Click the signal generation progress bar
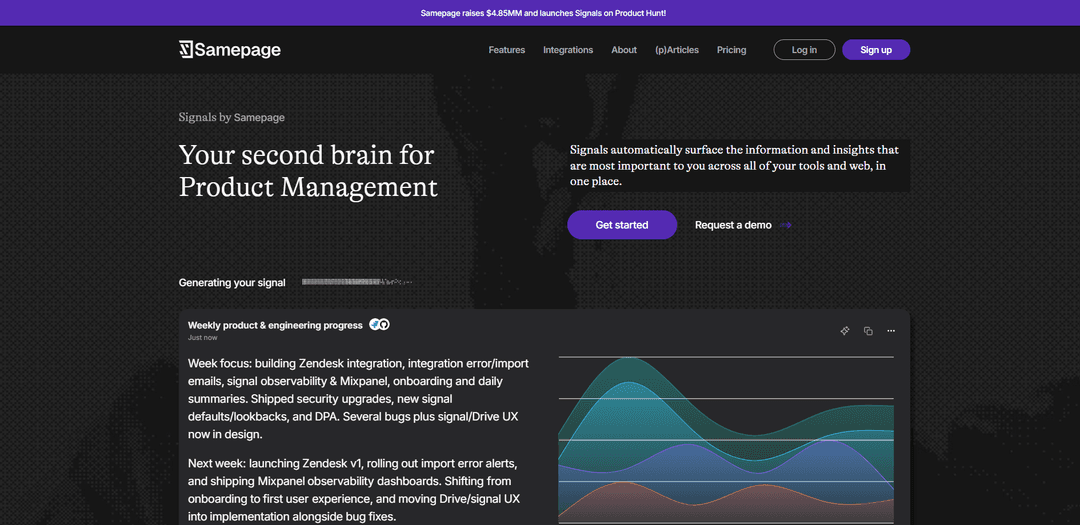The image size is (1080, 525). click(x=357, y=282)
